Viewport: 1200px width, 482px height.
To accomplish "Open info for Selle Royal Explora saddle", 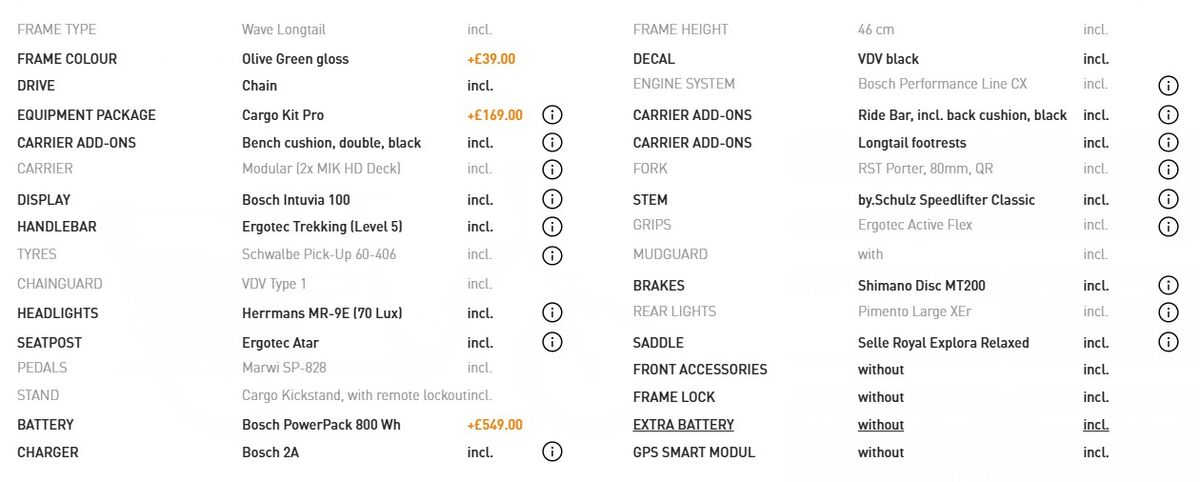I will [1168, 342].
